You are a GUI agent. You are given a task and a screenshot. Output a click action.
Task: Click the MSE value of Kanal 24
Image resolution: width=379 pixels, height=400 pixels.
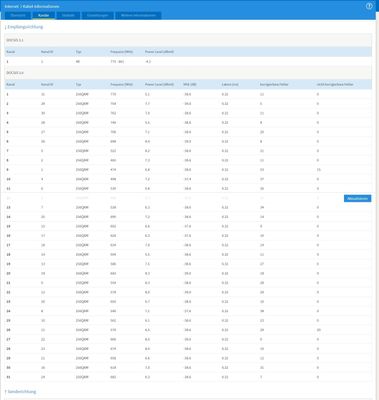tap(188, 311)
